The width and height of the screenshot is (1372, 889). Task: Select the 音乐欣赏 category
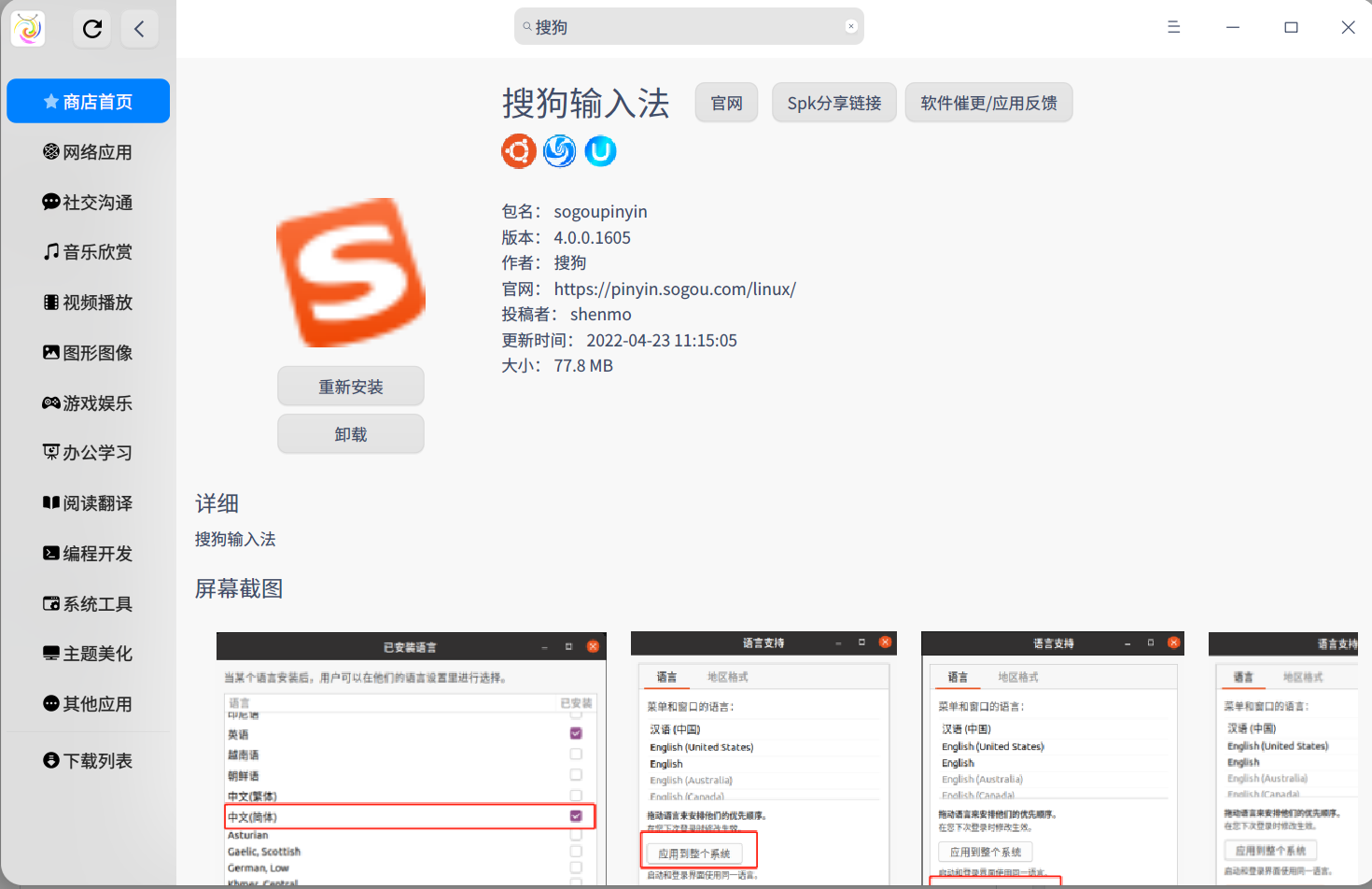coord(89,251)
